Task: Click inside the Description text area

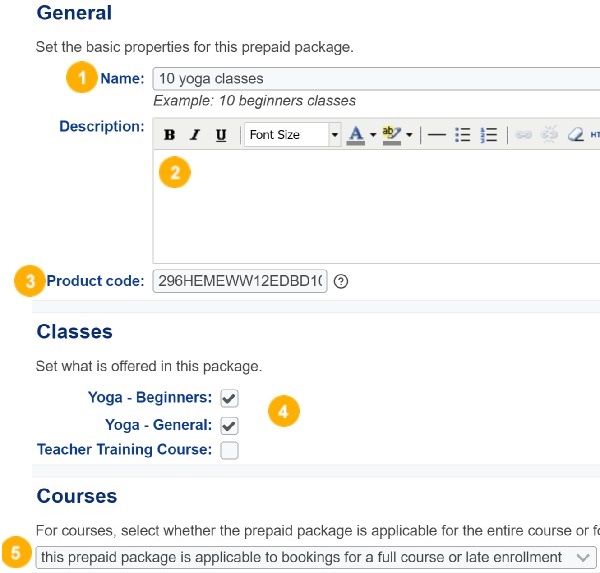Action: [x=376, y=207]
